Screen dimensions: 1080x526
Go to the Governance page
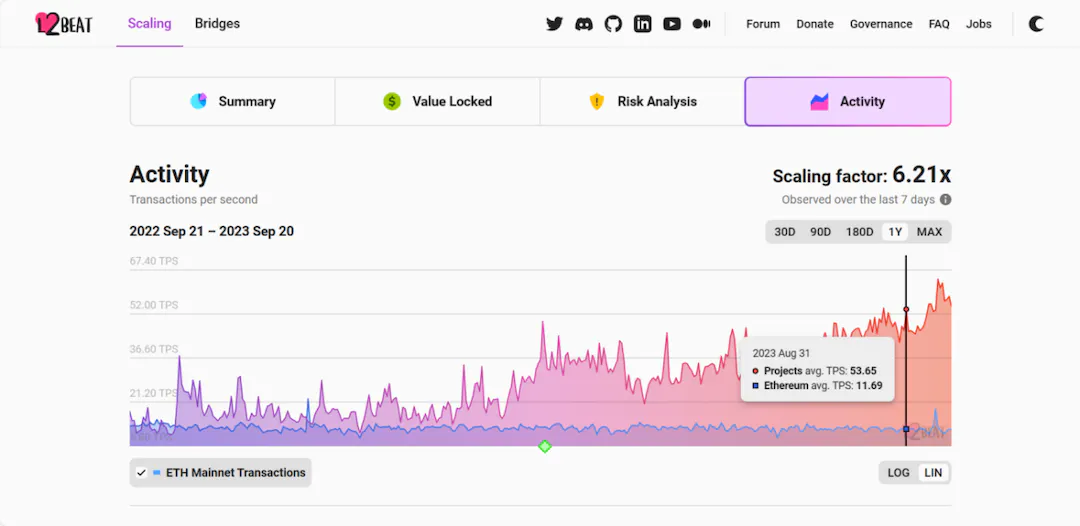point(881,24)
